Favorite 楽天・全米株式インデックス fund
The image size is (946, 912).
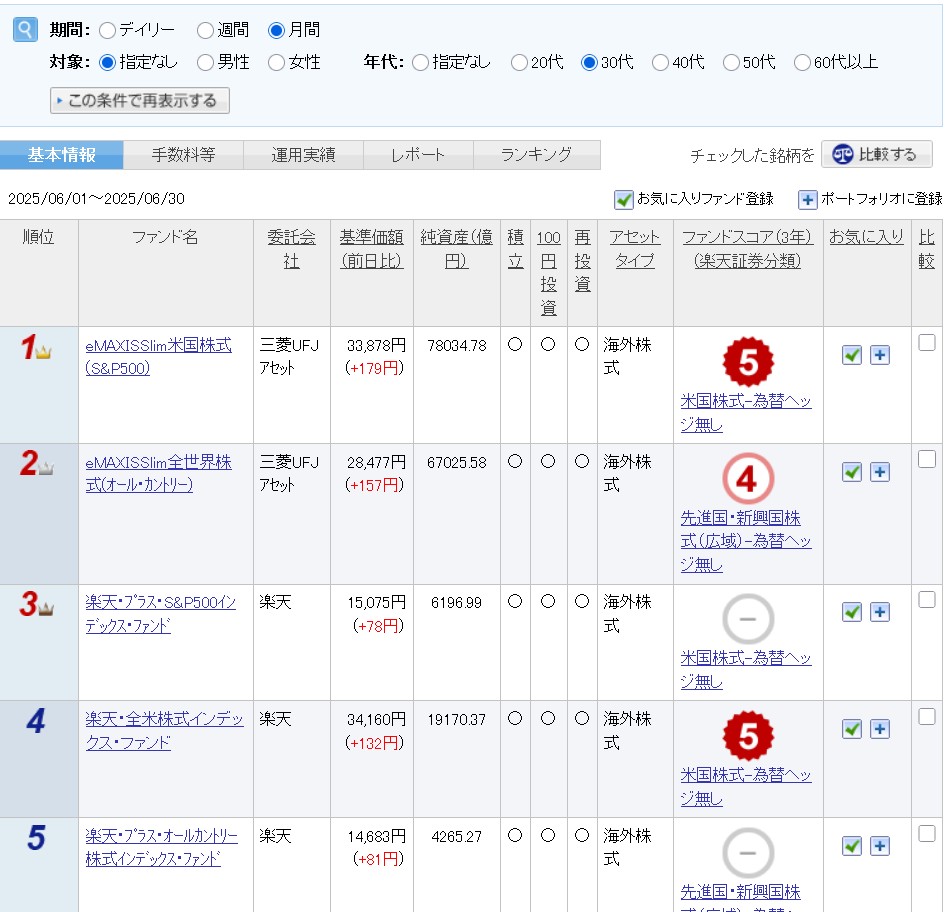[851, 729]
